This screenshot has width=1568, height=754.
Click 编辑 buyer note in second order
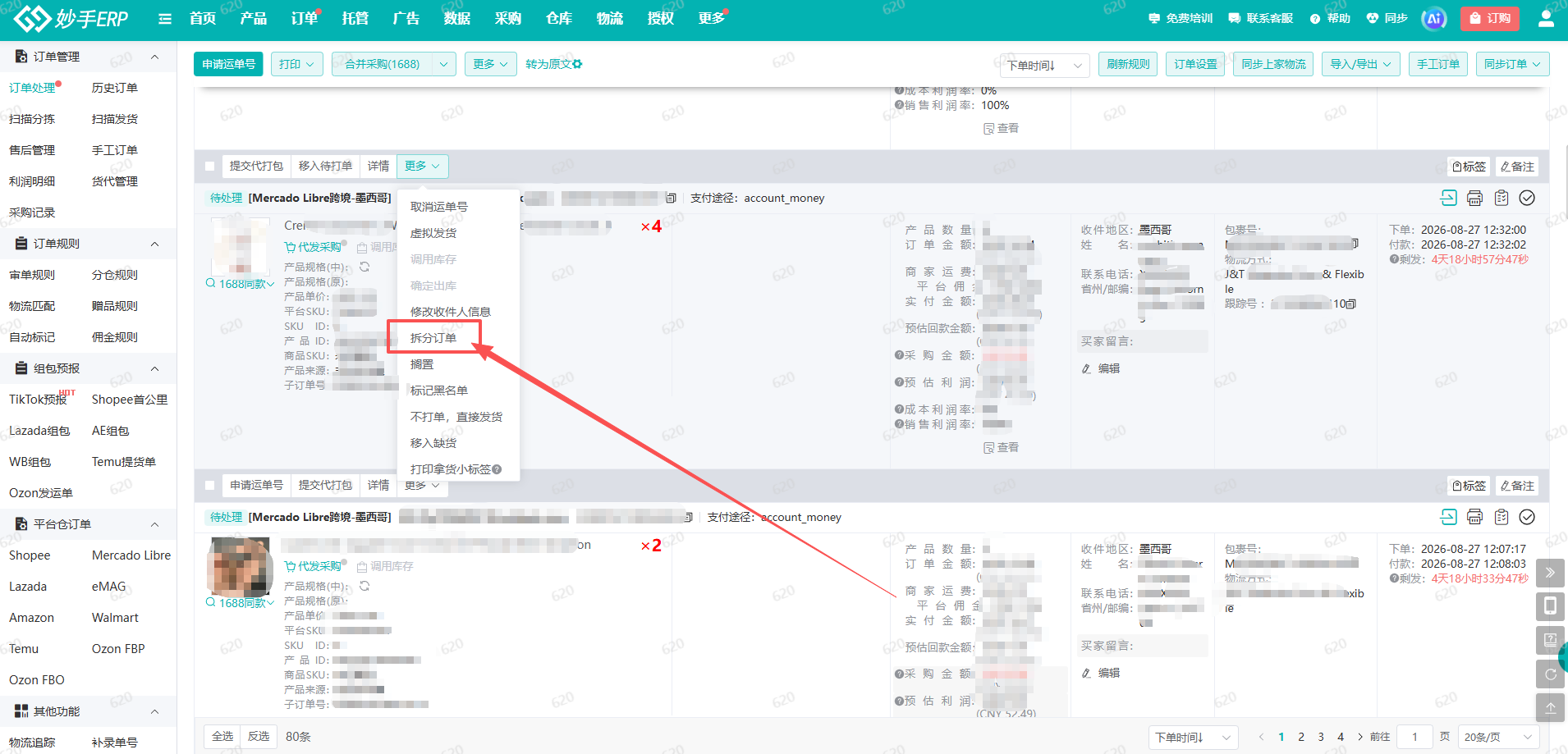pos(1101,673)
